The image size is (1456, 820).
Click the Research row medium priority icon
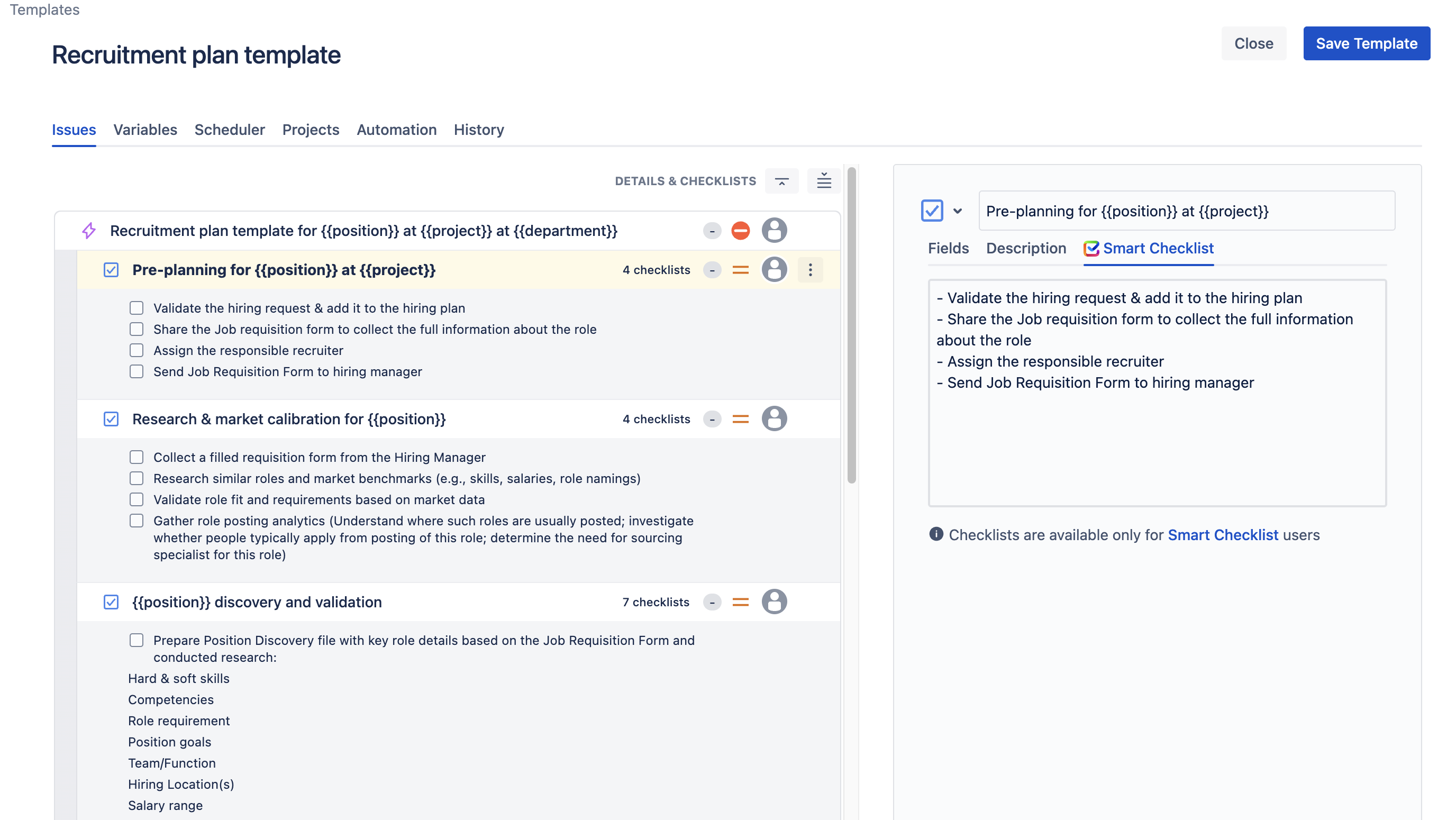[x=741, y=420]
